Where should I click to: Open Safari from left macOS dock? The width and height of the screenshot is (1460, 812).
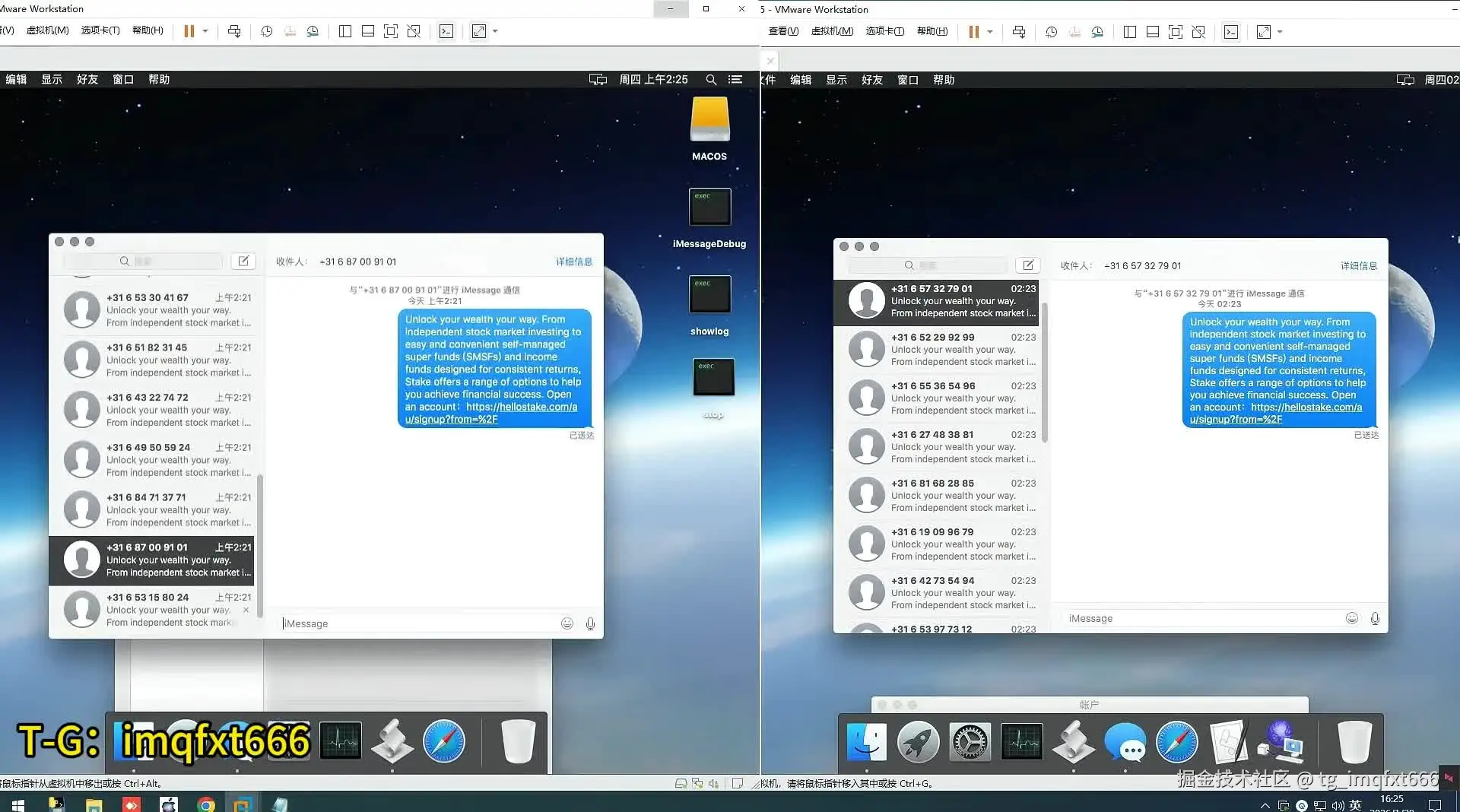coord(444,741)
